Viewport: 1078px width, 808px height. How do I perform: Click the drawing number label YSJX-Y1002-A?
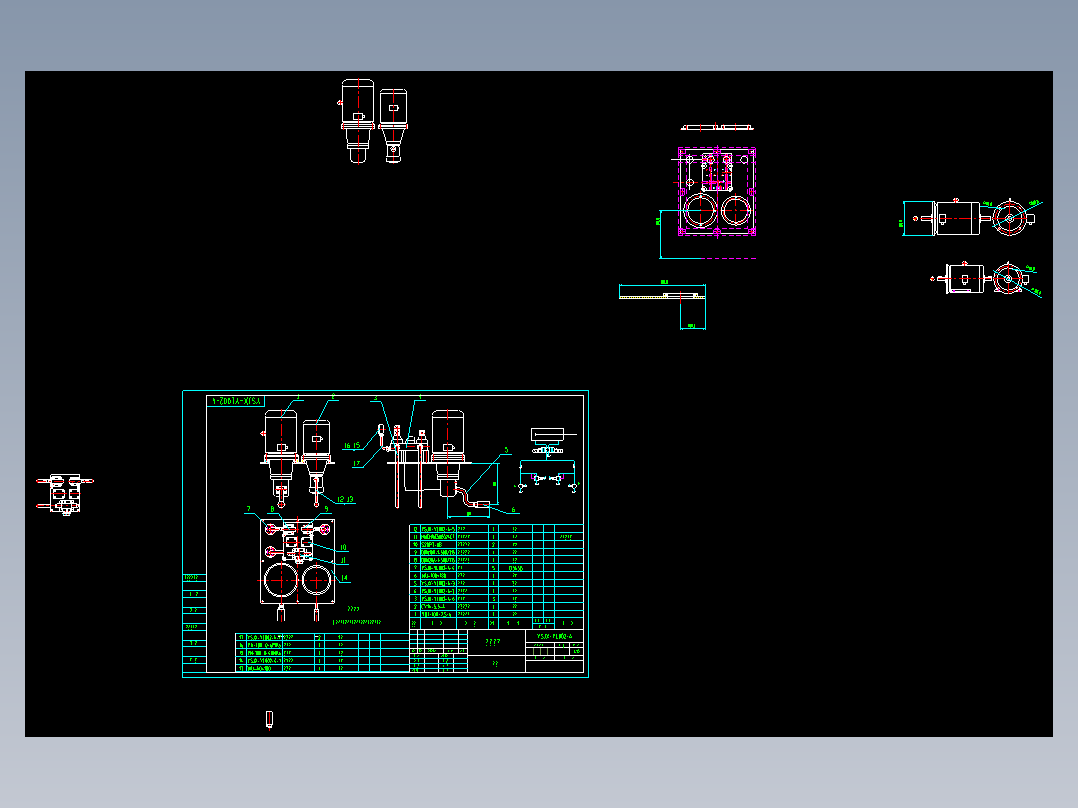point(236,400)
